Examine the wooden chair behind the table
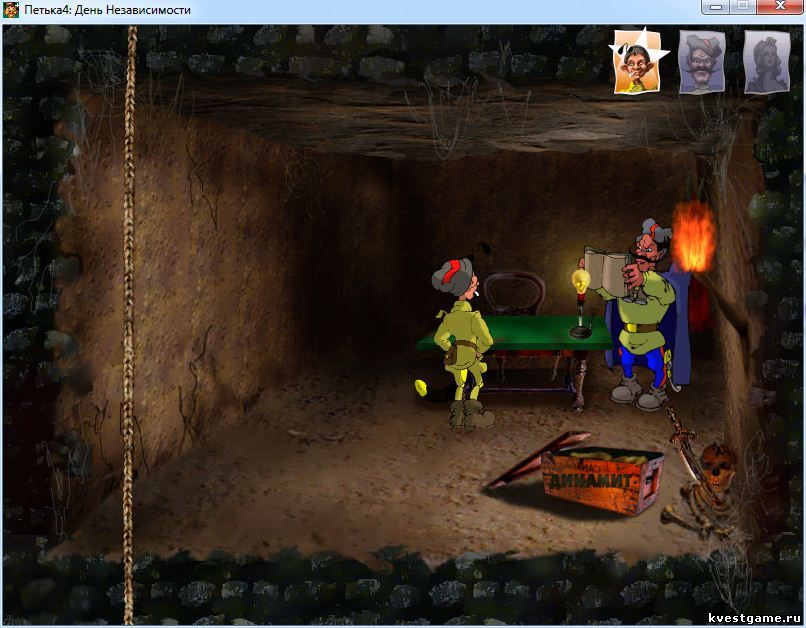806x628 pixels. (514, 293)
